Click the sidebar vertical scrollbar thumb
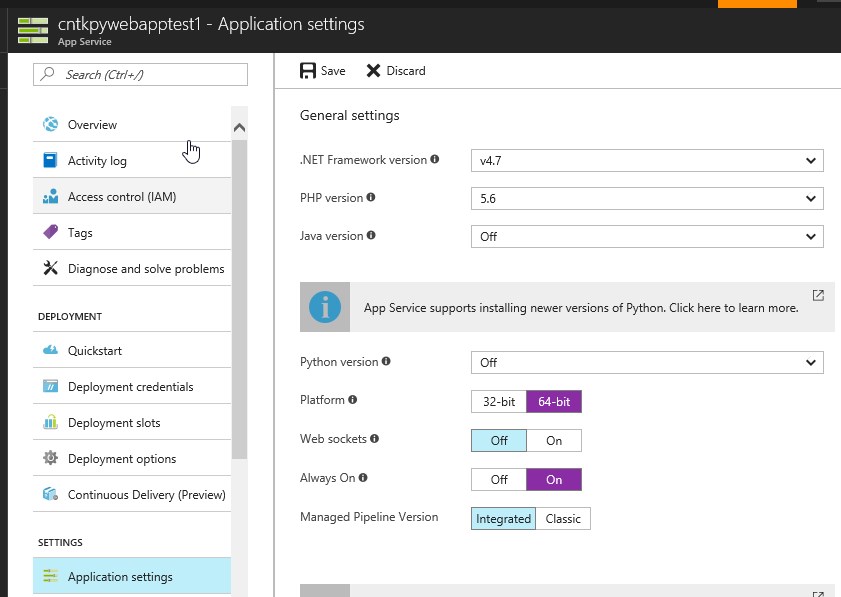841x597 pixels. click(x=239, y=299)
